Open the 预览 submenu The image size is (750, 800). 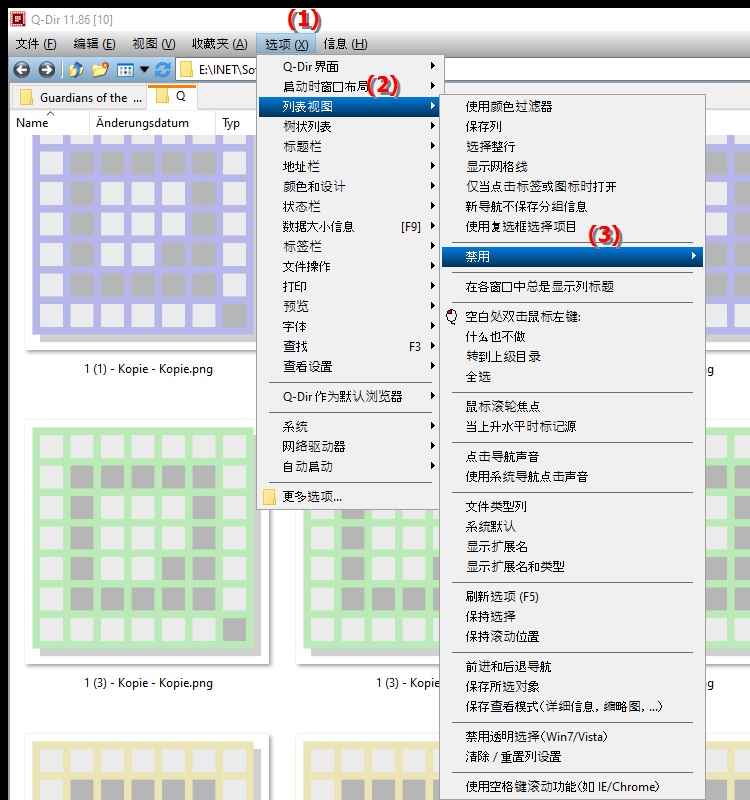(x=349, y=306)
